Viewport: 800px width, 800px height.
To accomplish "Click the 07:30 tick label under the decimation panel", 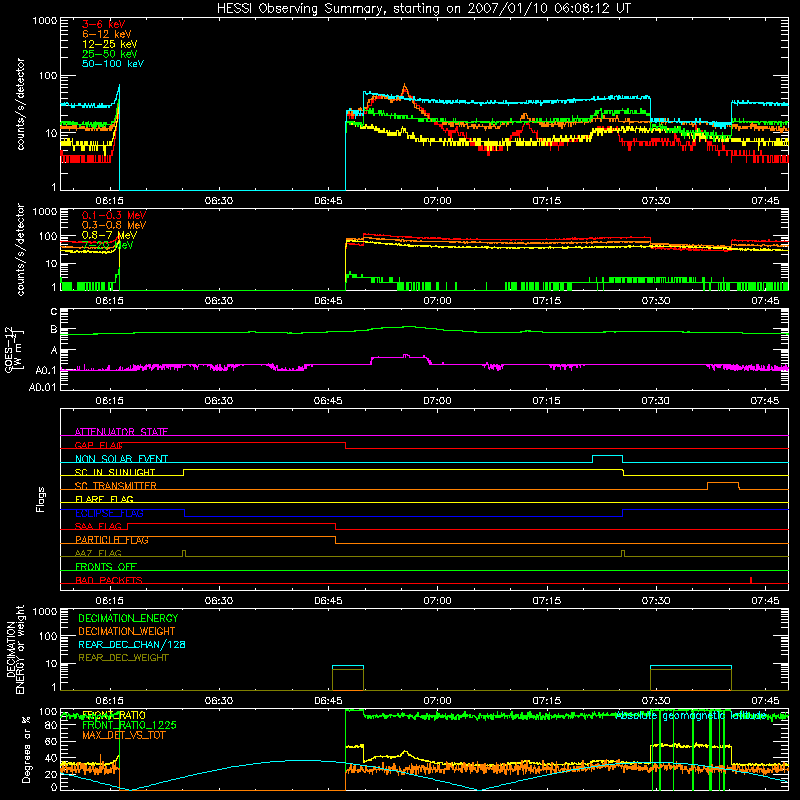I will [656, 701].
